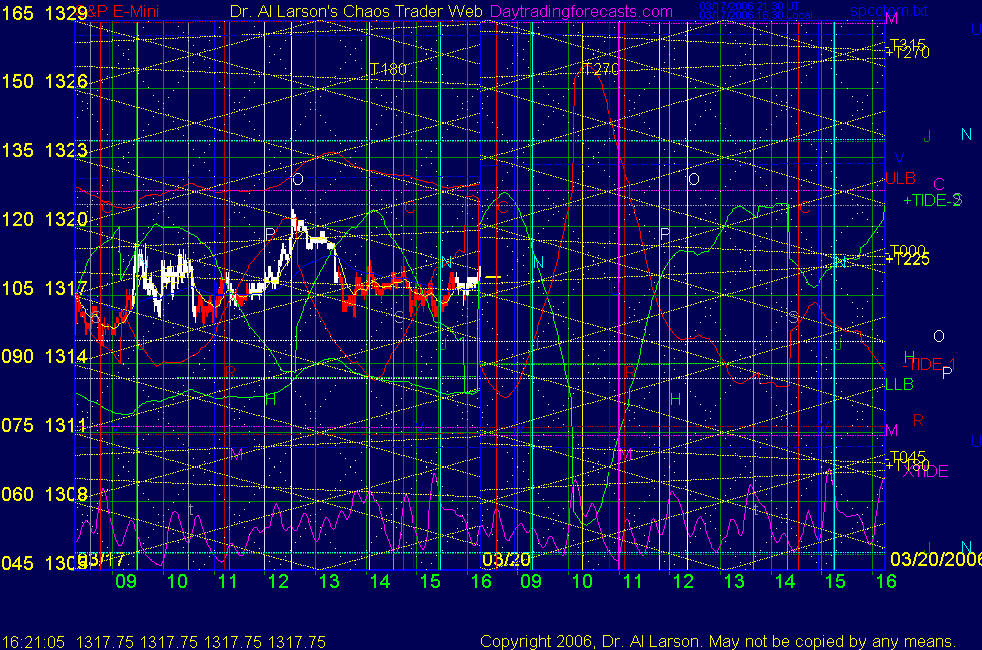Screen dimensions: 982x650
Task: Click the "075 1311" price axis label
Action: click(x=44, y=425)
